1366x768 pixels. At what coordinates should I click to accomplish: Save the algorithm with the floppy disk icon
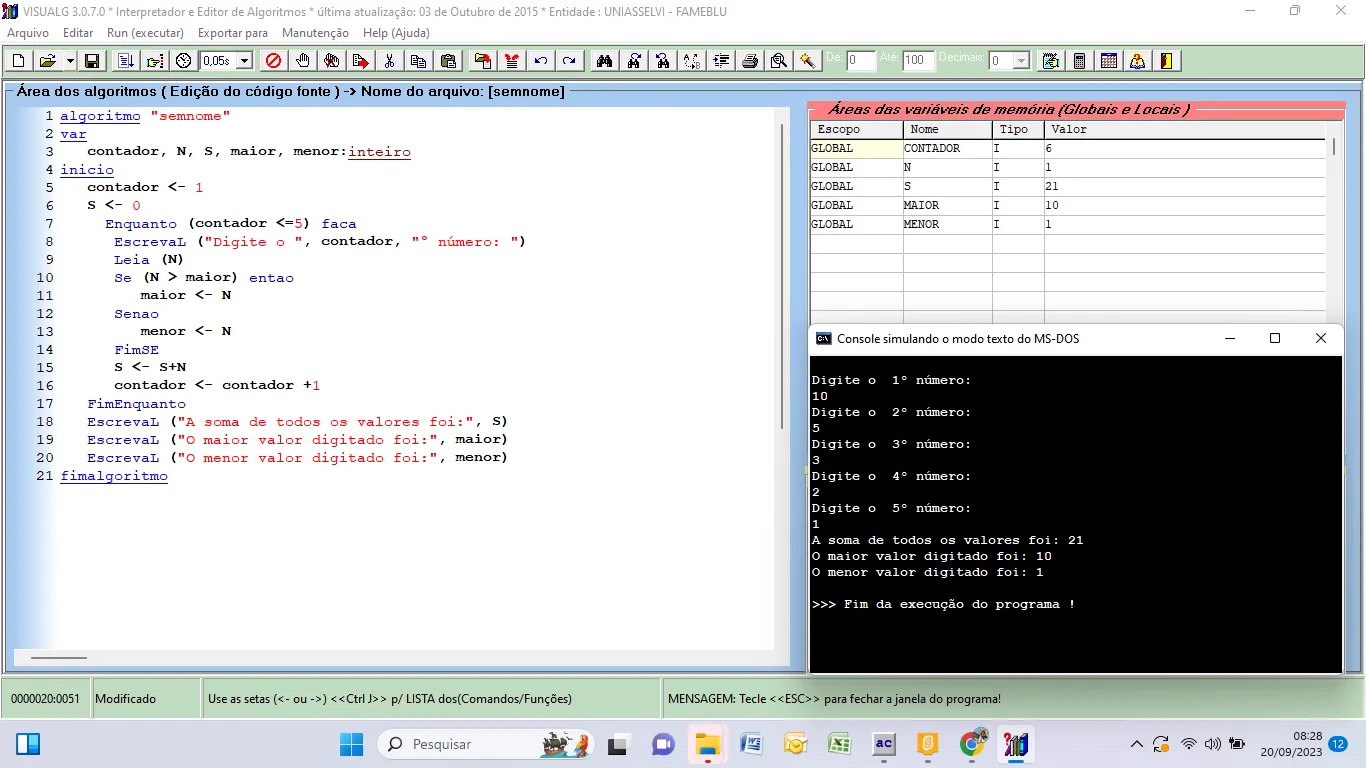(x=92, y=61)
